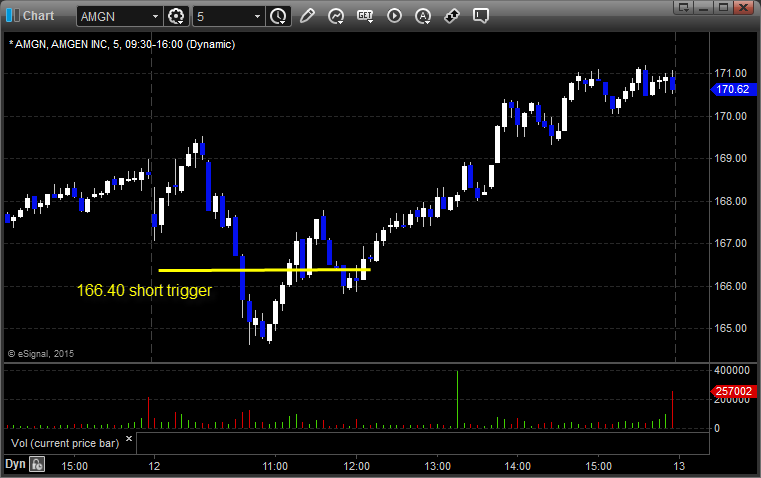Click the 171.00 price axis label
Screen dimensions: 761x478
(730, 73)
